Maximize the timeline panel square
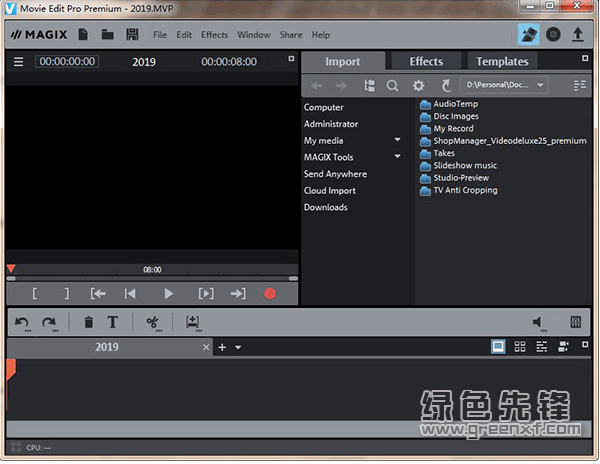600x464 pixels. tap(585, 344)
